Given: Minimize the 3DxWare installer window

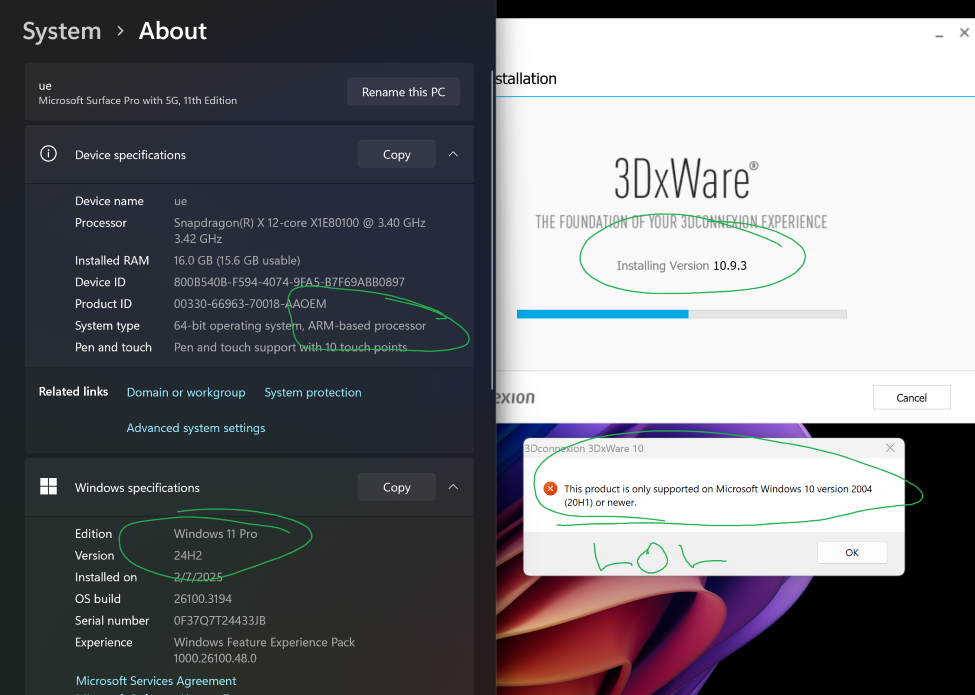Looking at the screenshot, I should 939,34.
